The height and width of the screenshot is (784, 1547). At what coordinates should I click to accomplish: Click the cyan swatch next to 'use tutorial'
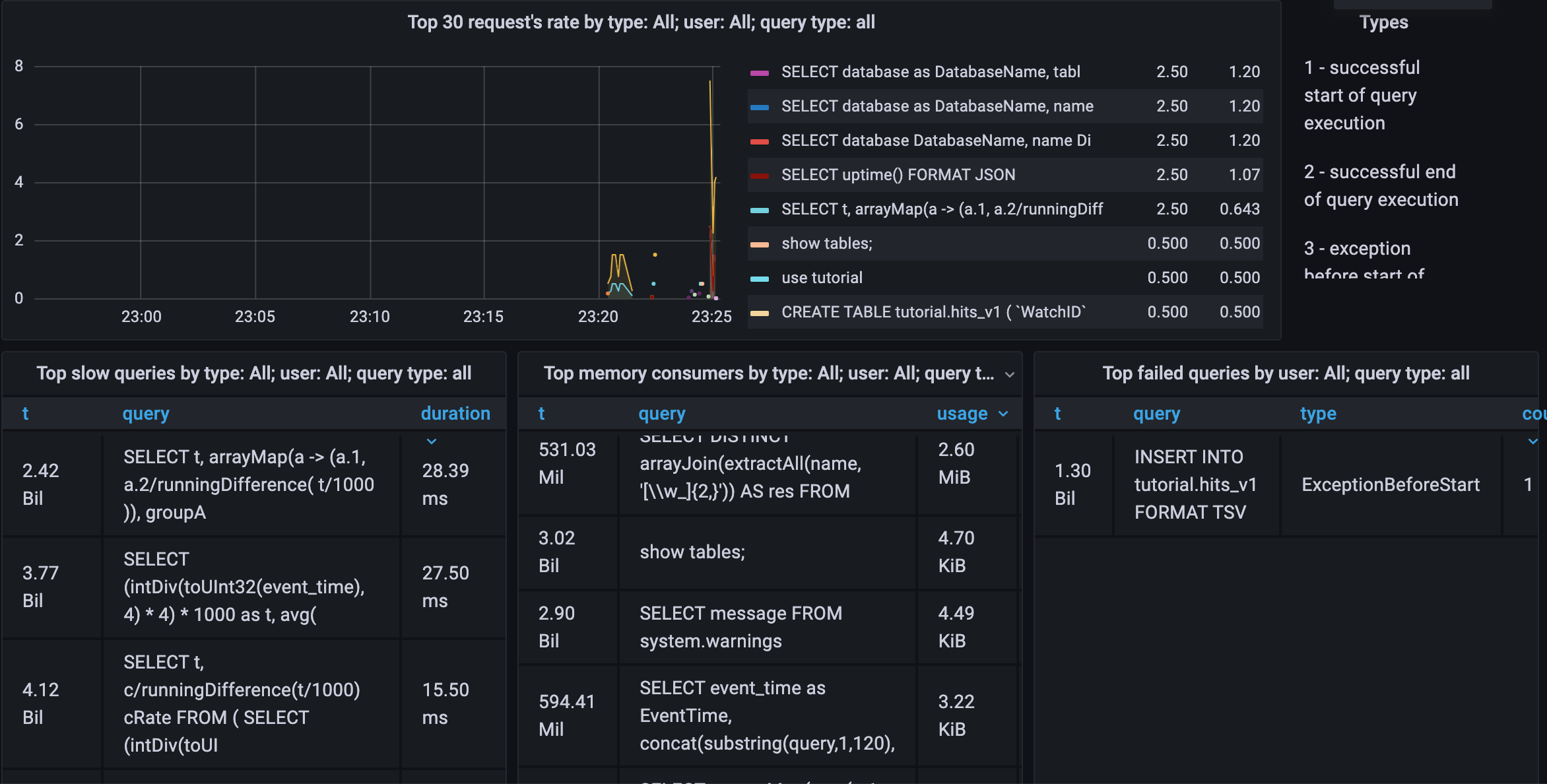point(760,278)
